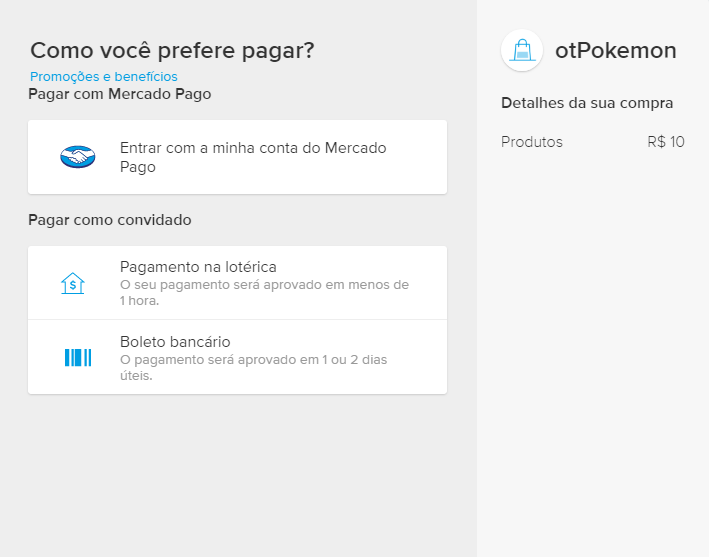Select Boleto bancário payment option
Viewport: 709px width, 557px height.
(237, 357)
